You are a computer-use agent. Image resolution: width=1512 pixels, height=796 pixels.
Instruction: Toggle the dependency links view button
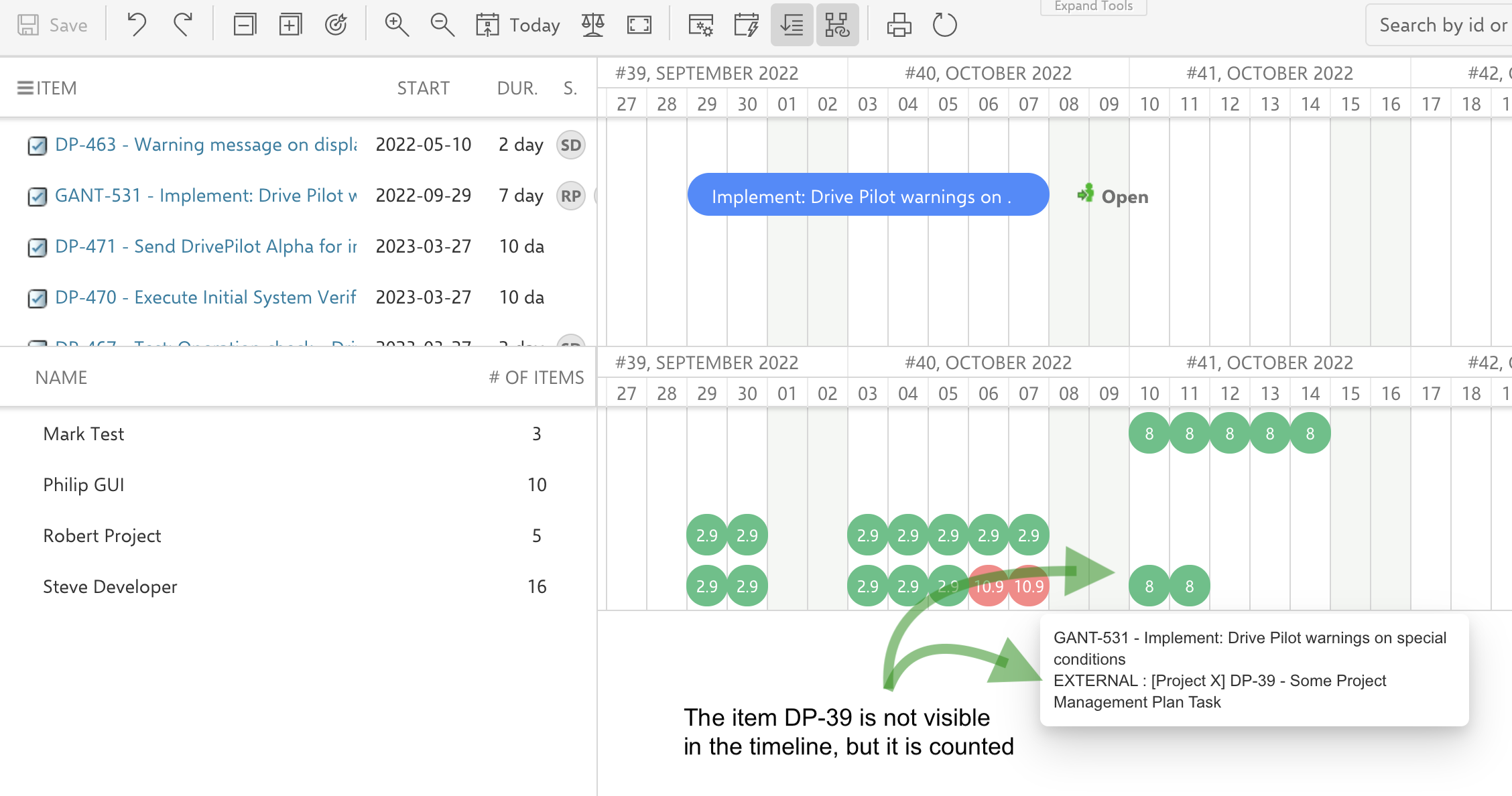pos(837,25)
